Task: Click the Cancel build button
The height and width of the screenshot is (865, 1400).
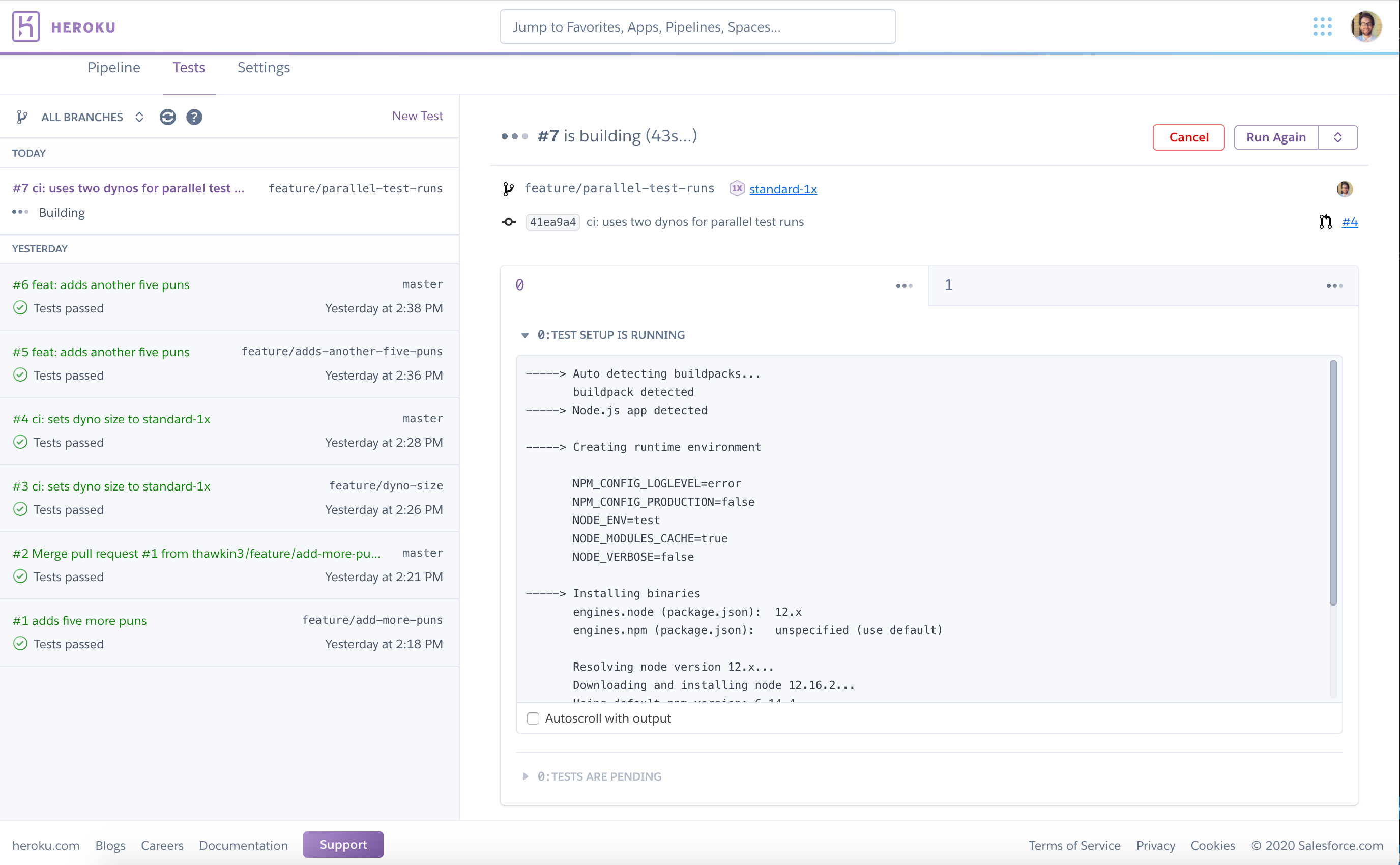Action: click(1188, 137)
